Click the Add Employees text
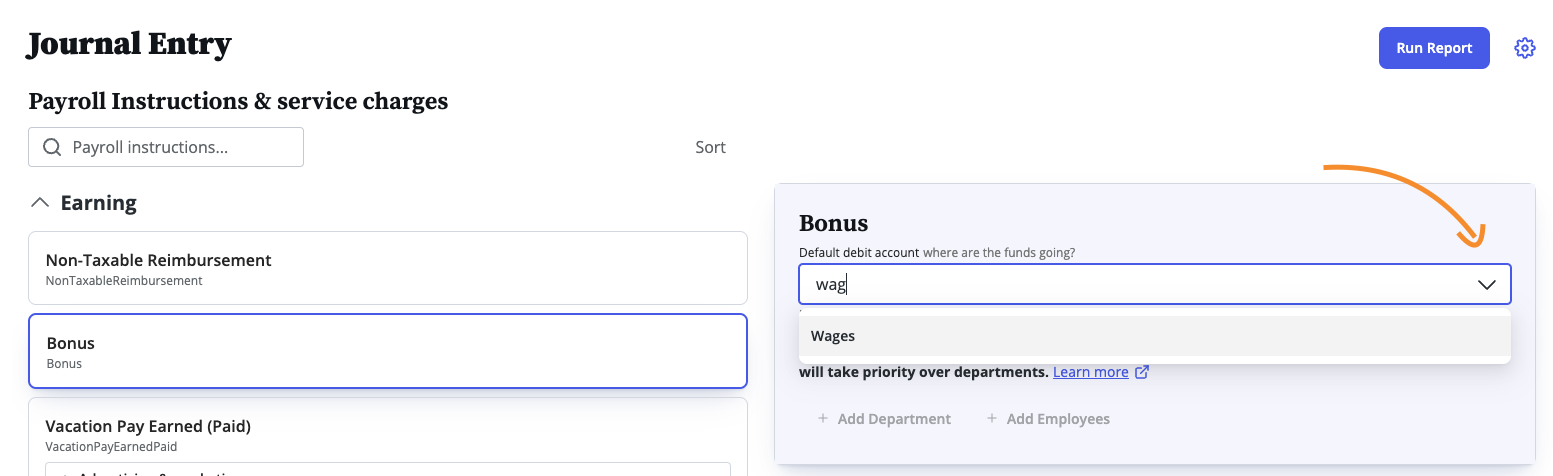The height and width of the screenshot is (476, 1553). pyautogui.click(x=1058, y=418)
